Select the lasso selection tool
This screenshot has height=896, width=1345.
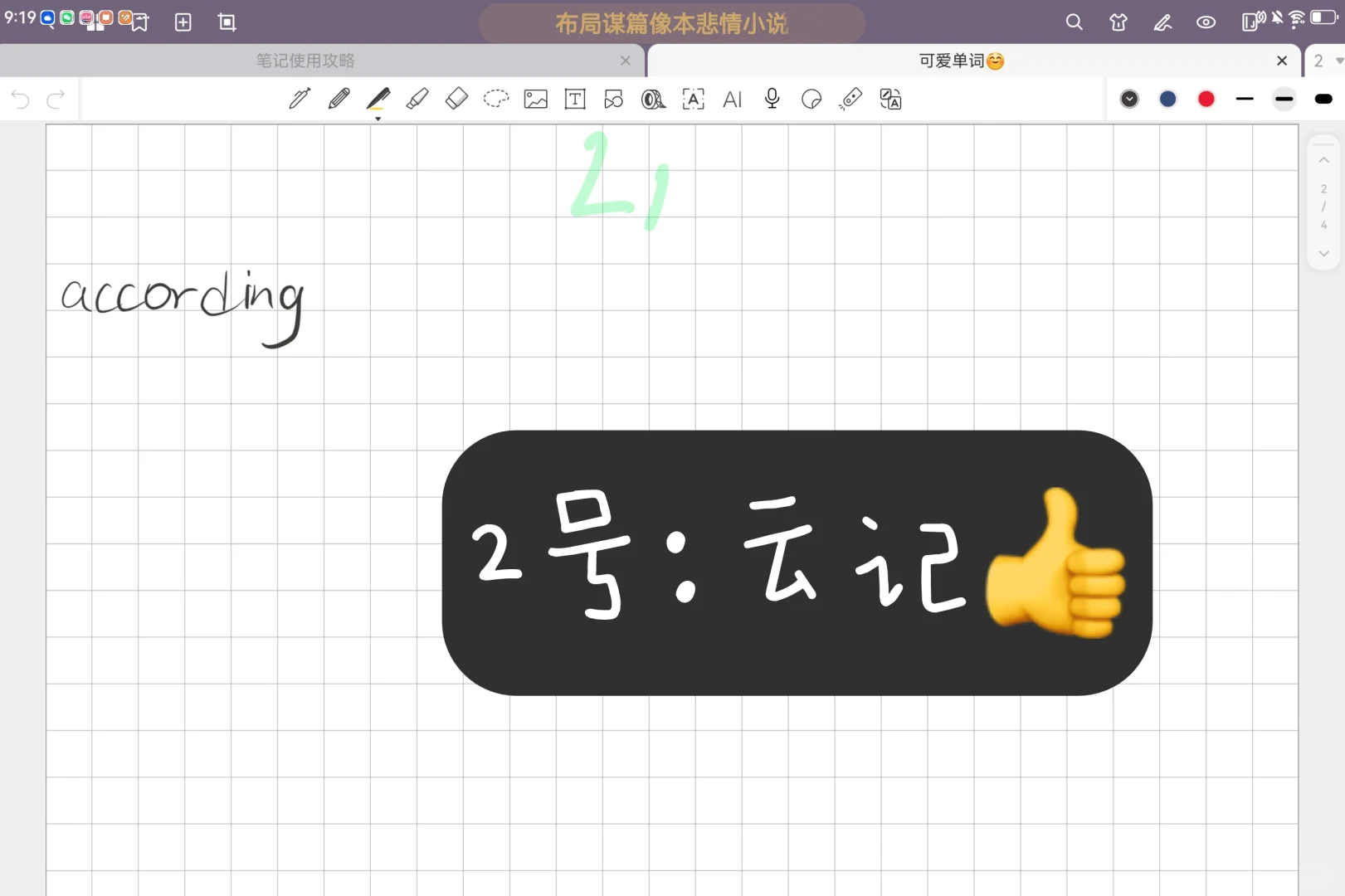click(496, 100)
